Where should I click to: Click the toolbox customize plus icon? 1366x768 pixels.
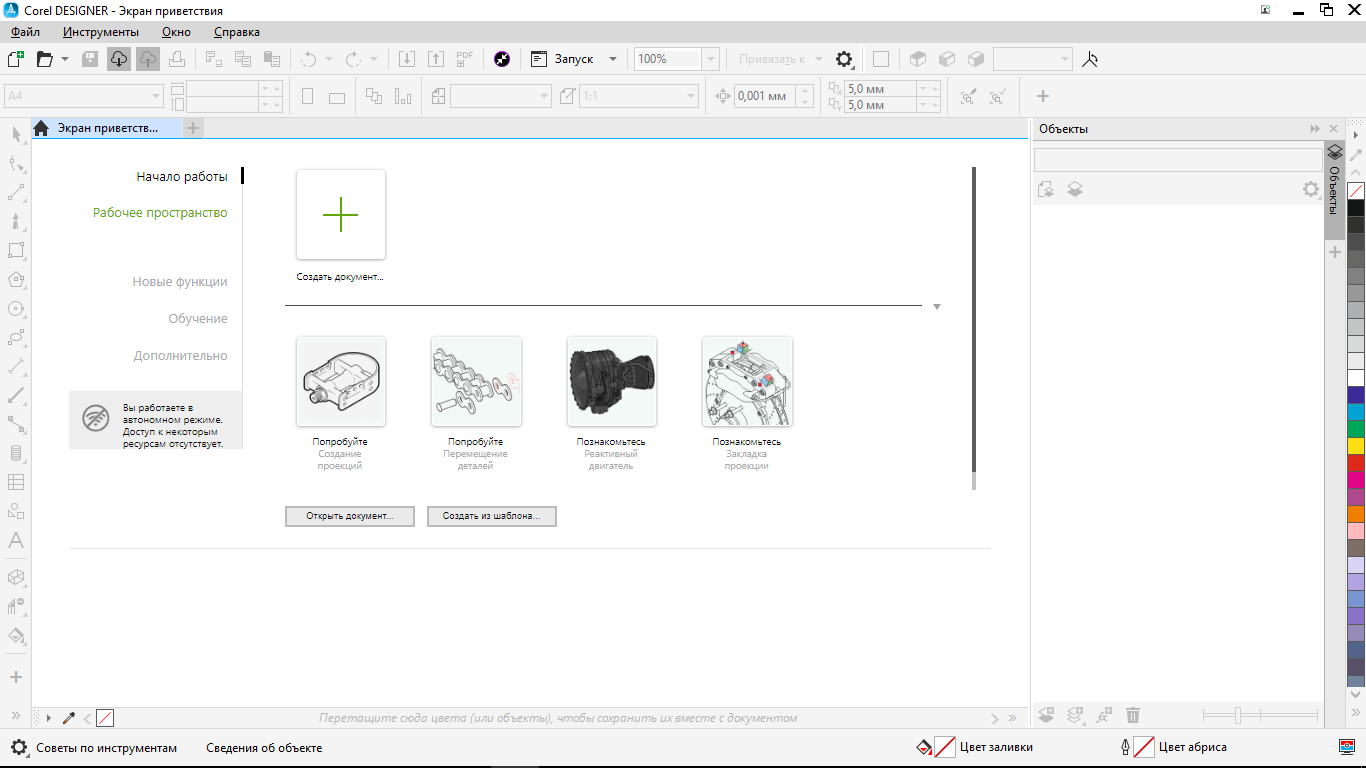pos(16,677)
